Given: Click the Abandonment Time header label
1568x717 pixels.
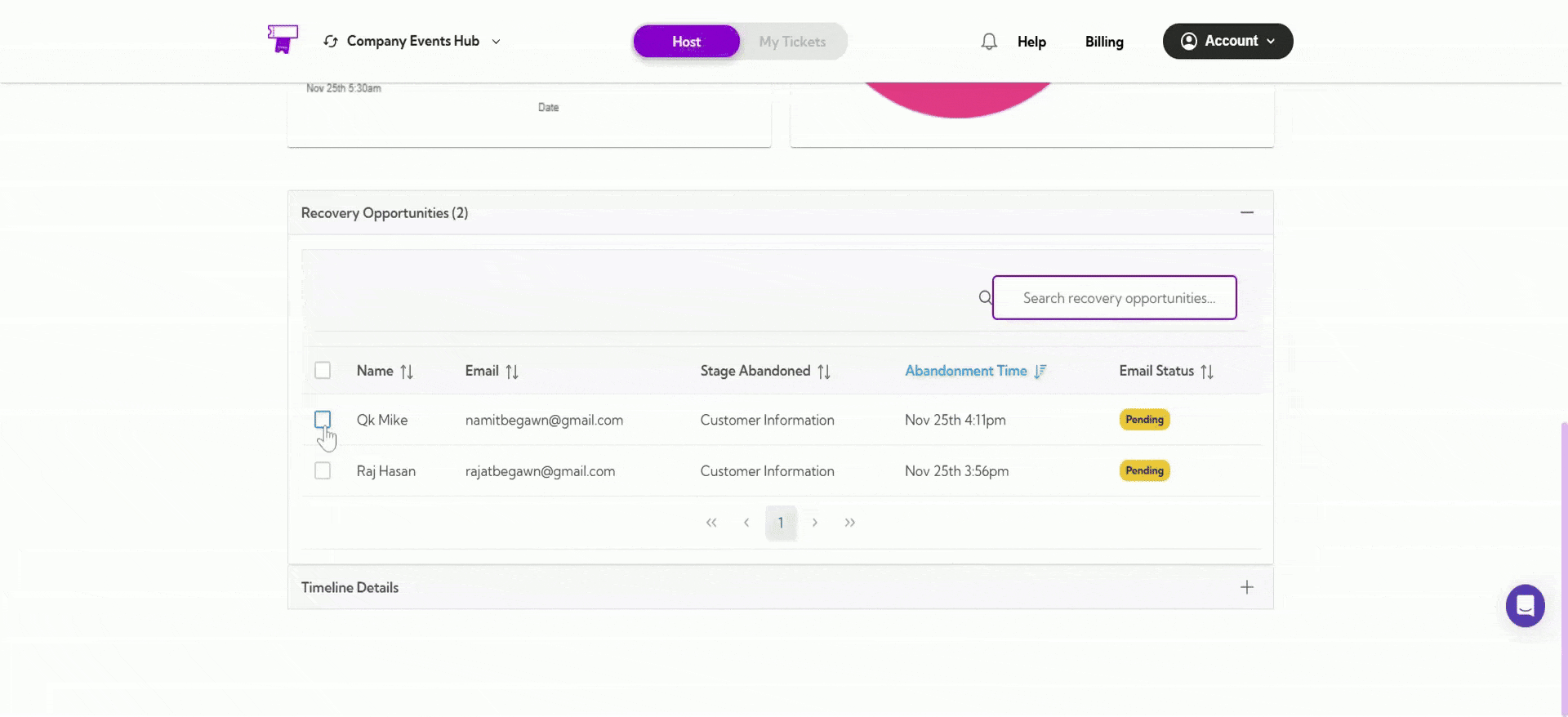Looking at the screenshot, I should (966, 371).
